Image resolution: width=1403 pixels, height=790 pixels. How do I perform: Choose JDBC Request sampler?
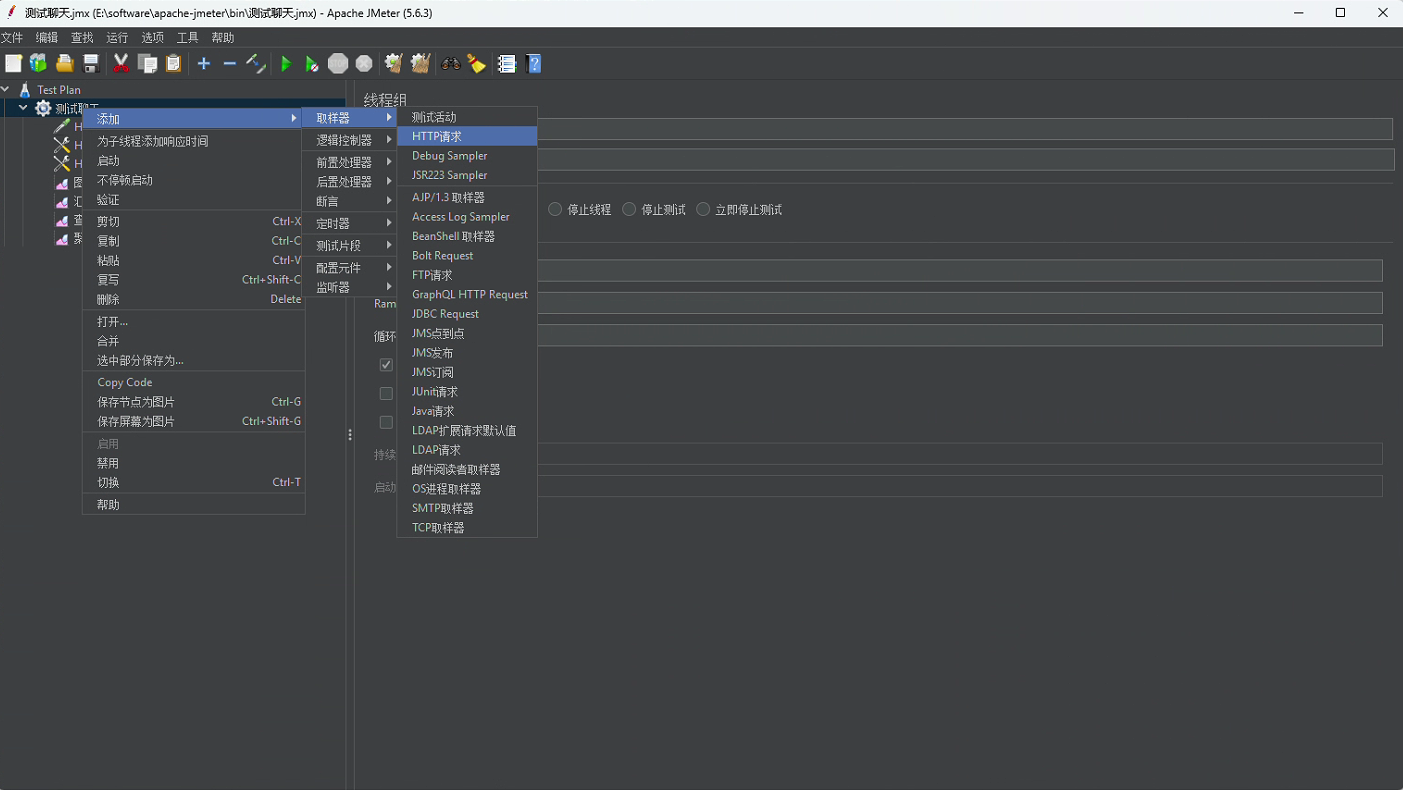click(x=446, y=313)
